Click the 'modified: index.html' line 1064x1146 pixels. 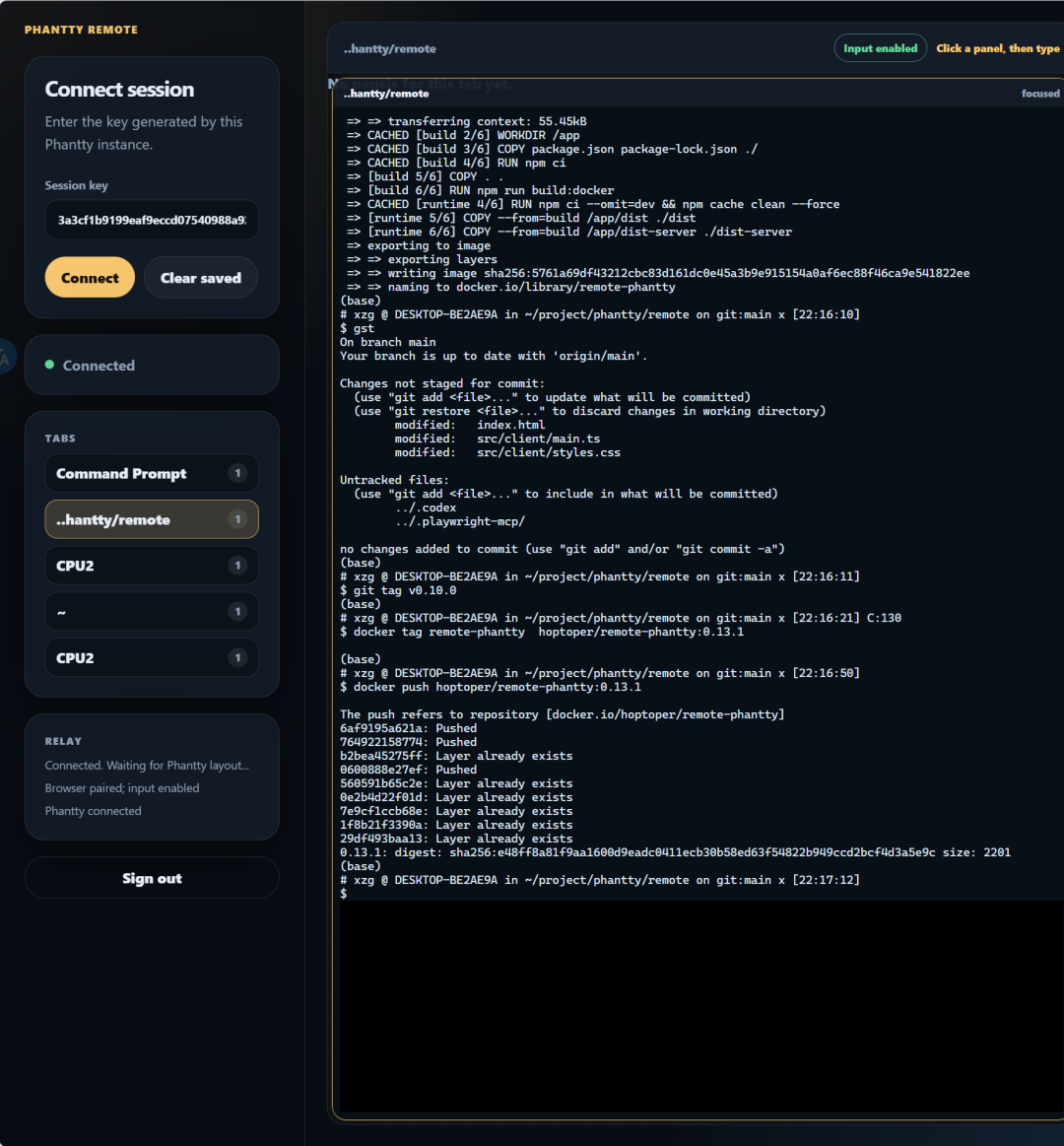[x=470, y=425]
